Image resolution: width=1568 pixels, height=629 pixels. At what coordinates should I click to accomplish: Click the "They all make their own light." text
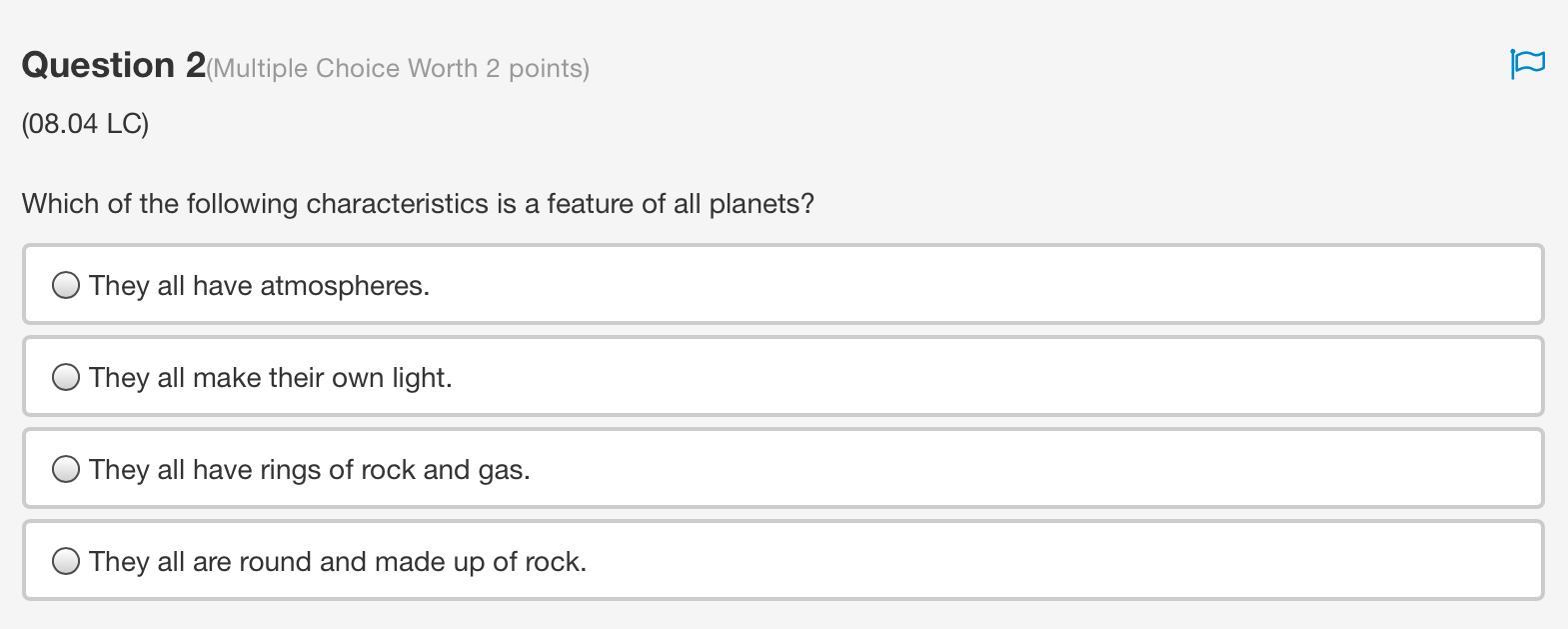pyautogui.click(x=270, y=378)
